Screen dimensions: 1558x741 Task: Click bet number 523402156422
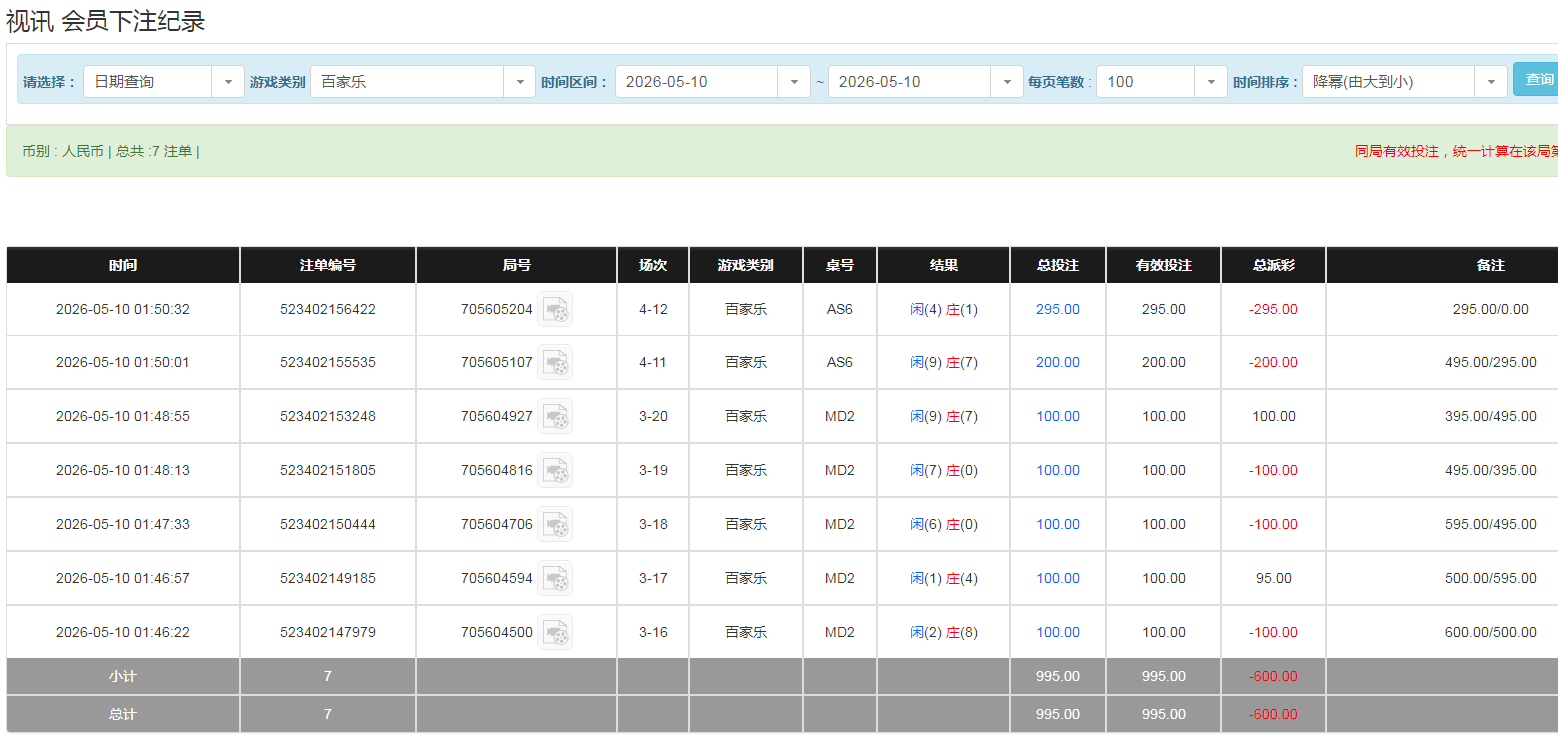pyautogui.click(x=328, y=310)
